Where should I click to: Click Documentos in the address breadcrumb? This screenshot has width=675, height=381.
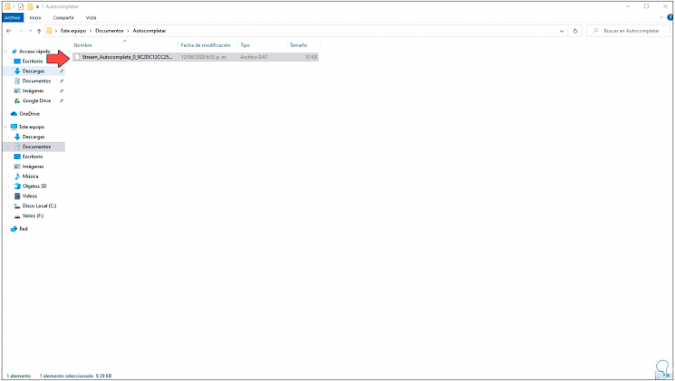[109, 31]
